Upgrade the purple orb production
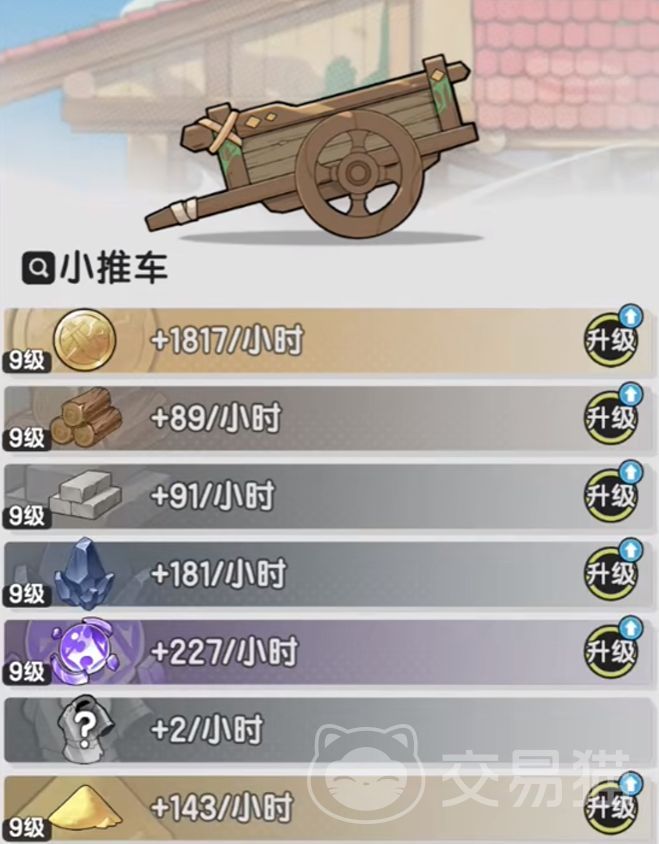Viewport: 659px width, 844px height. [613, 648]
